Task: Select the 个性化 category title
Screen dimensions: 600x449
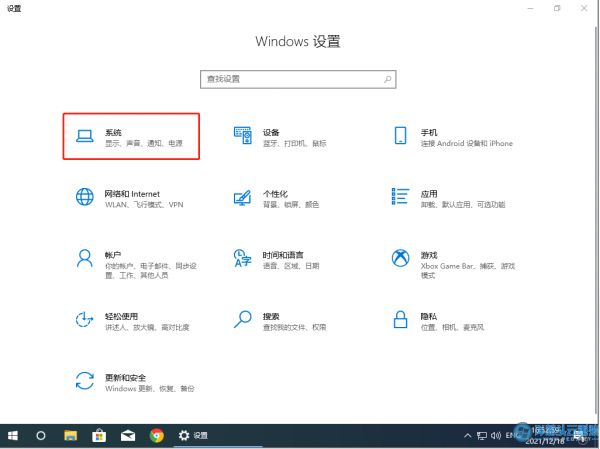Action: coord(275,194)
